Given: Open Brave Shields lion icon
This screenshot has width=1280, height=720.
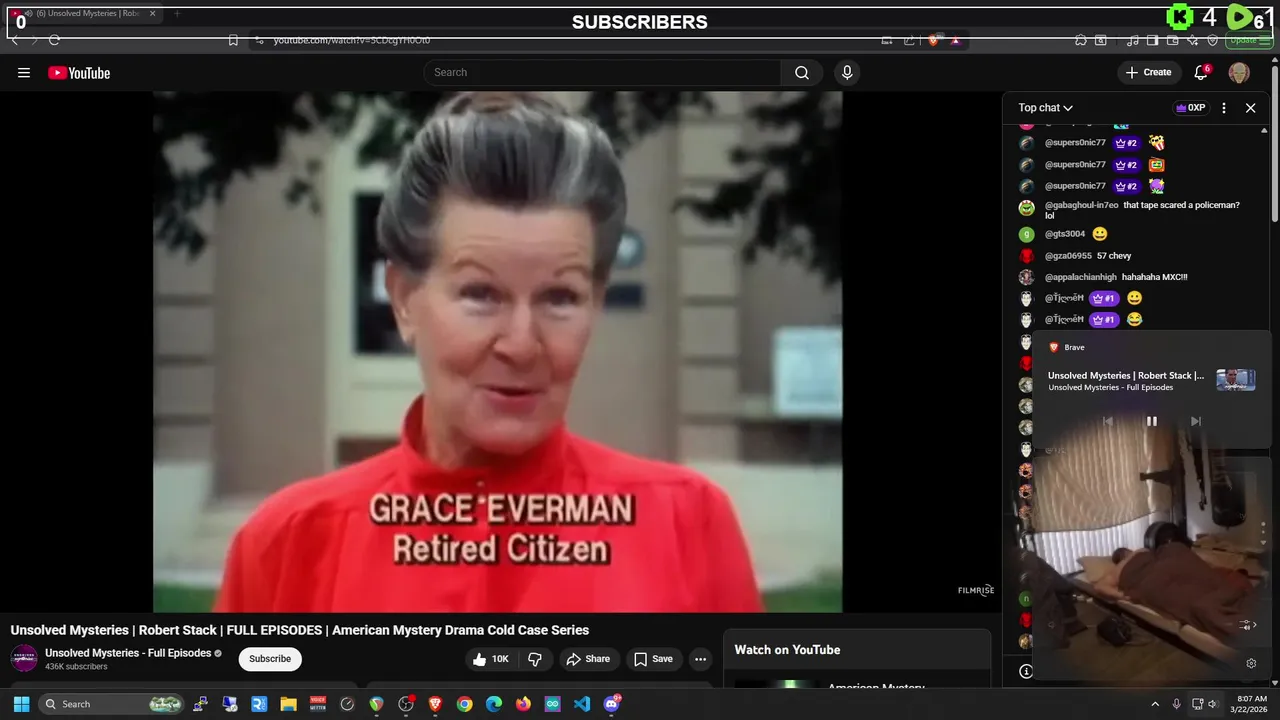Looking at the screenshot, I should coord(933,40).
